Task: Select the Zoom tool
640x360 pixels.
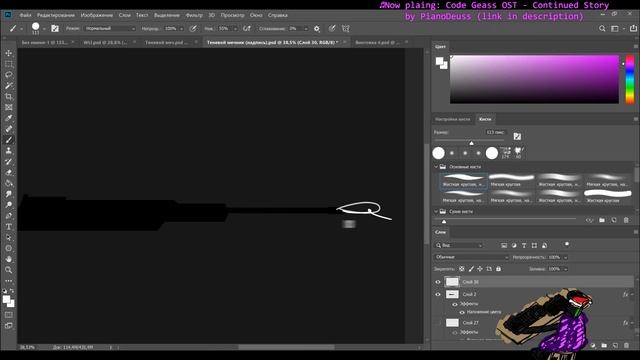Action: [9, 270]
